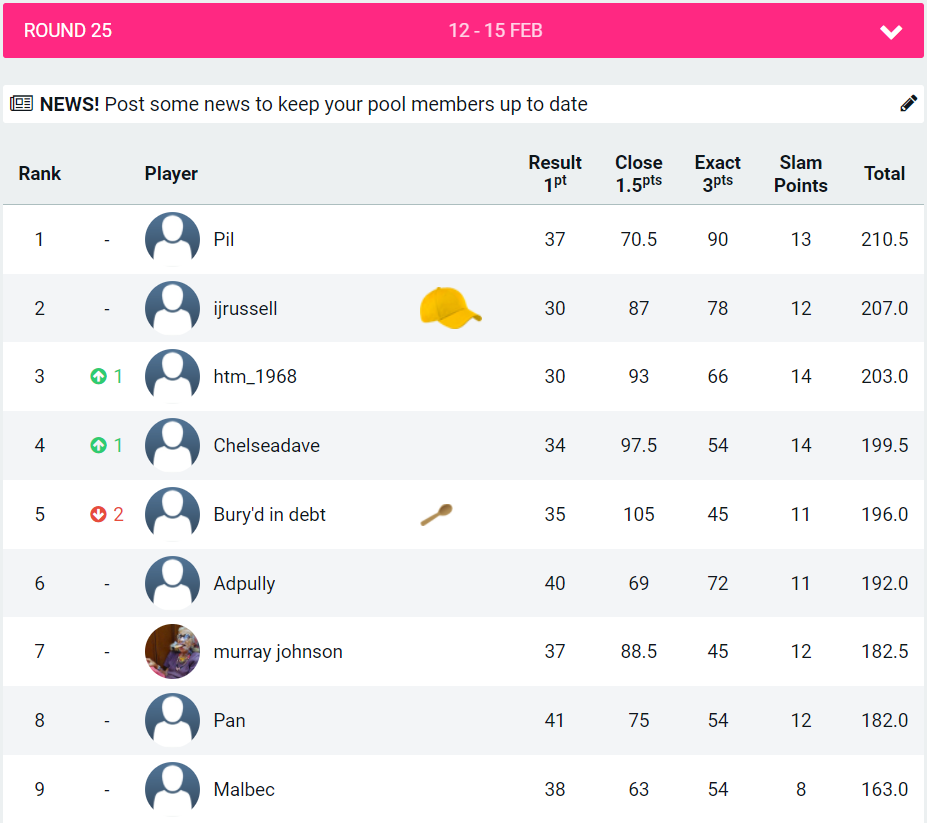Viewport: 927px width, 823px height.
Task: Select the Malbec player name
Action: [x=244, y=790]
